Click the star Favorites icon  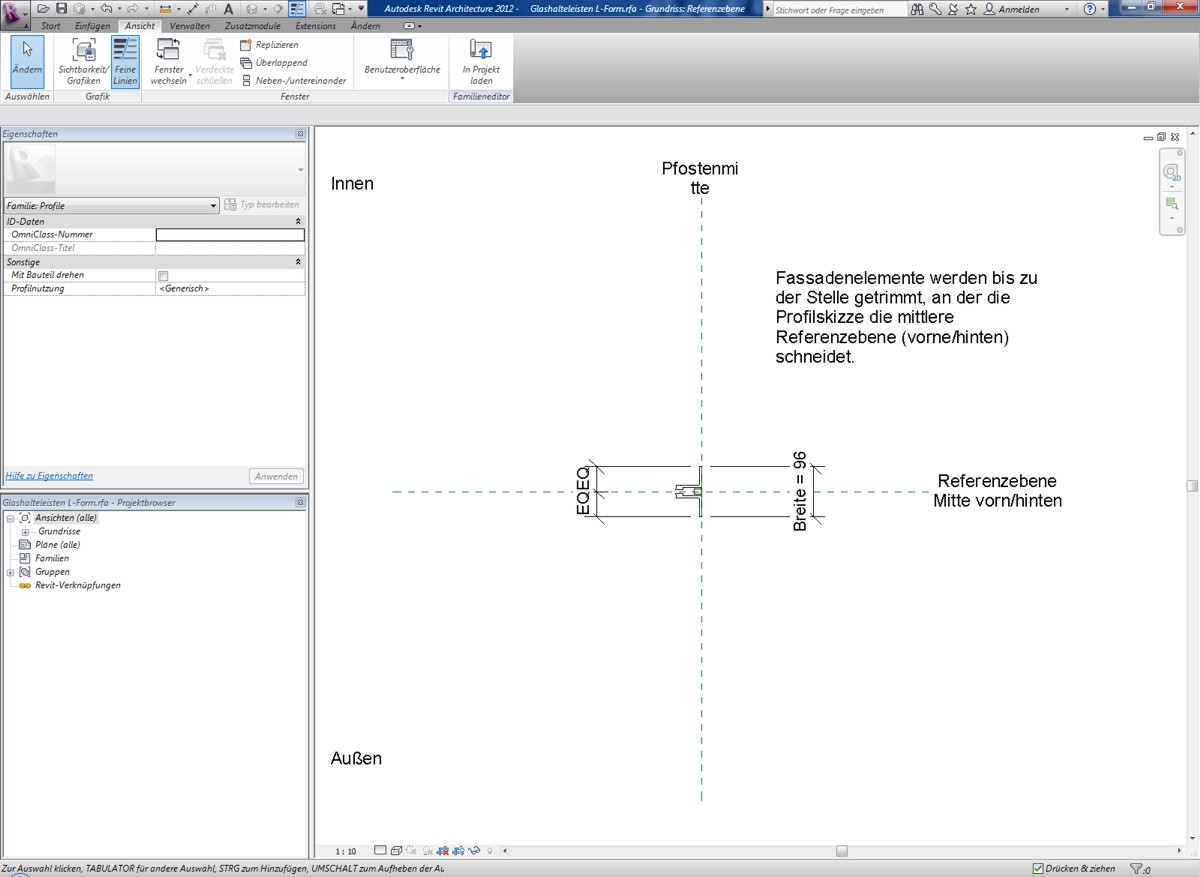971,9
